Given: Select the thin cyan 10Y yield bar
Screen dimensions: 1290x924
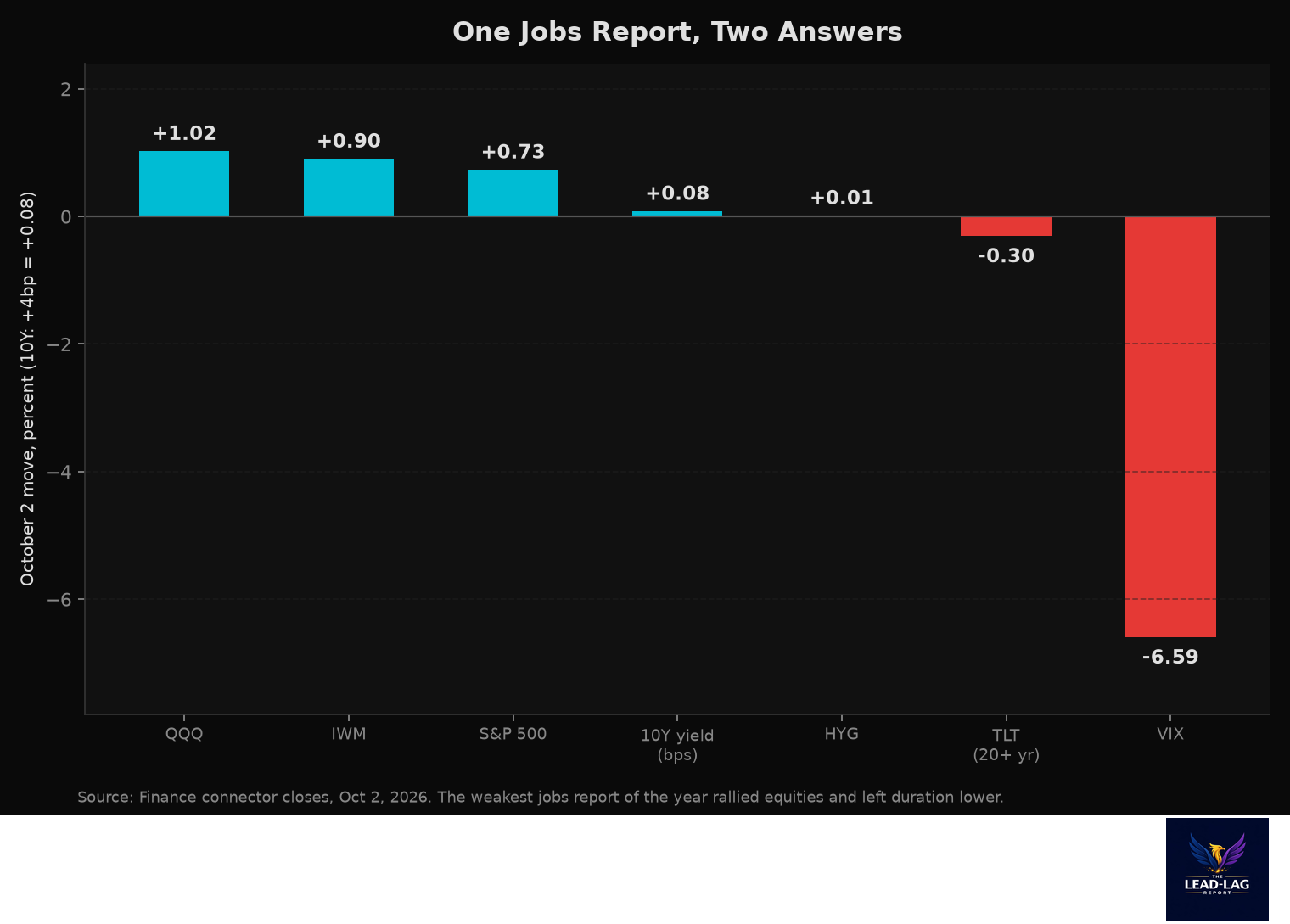Looking at the screenshot, I should 677,214.
